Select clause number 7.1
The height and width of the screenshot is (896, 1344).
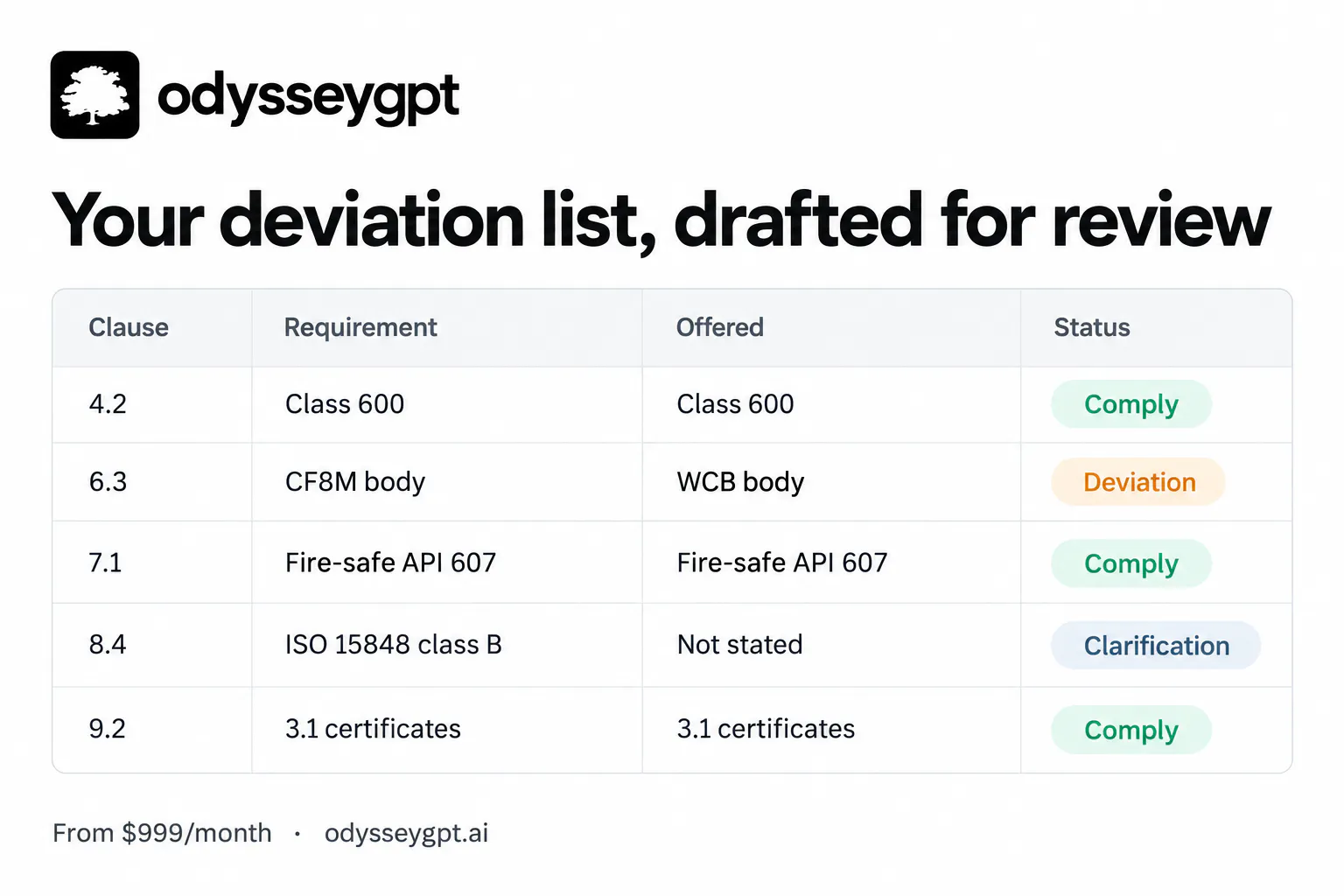click(105, 563)
